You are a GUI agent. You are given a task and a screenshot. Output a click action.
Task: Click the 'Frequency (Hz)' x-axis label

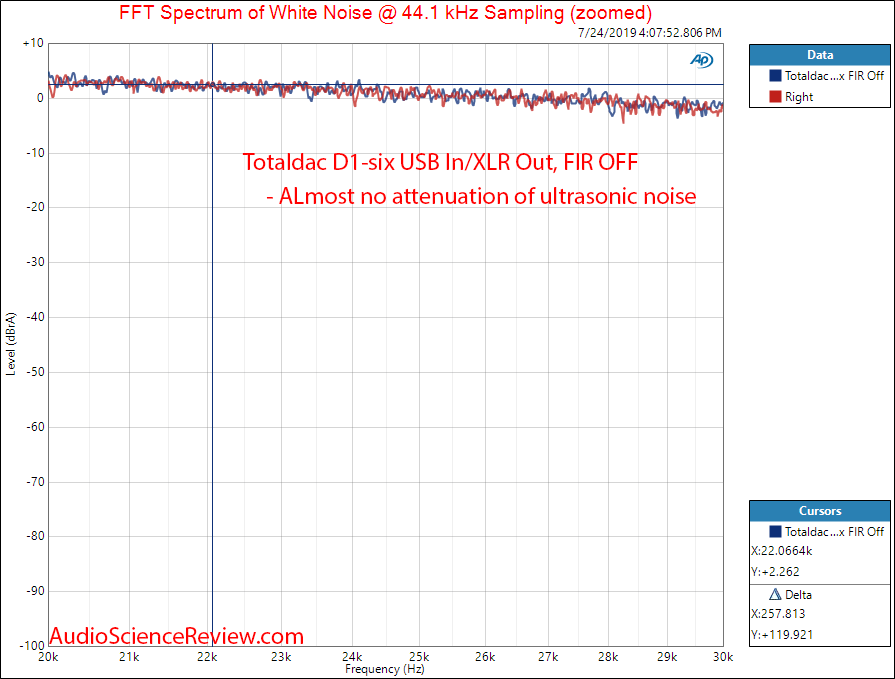coord(385,669)
